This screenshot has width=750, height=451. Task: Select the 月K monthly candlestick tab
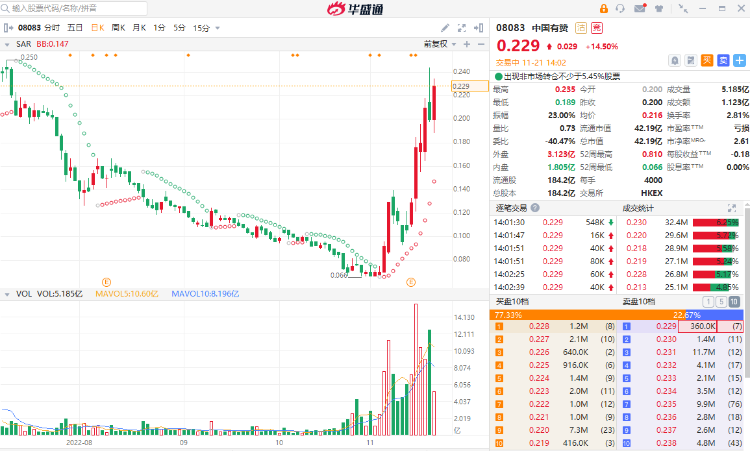(139, 28)
